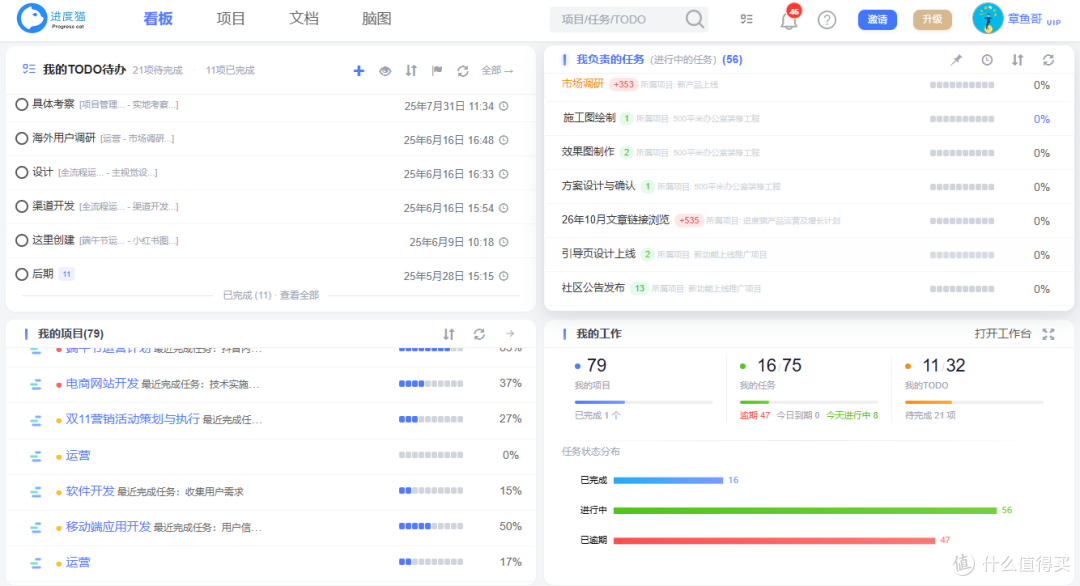
Task: Click the clock icon on 具体考察 row
Action: (x=504, y=106)
